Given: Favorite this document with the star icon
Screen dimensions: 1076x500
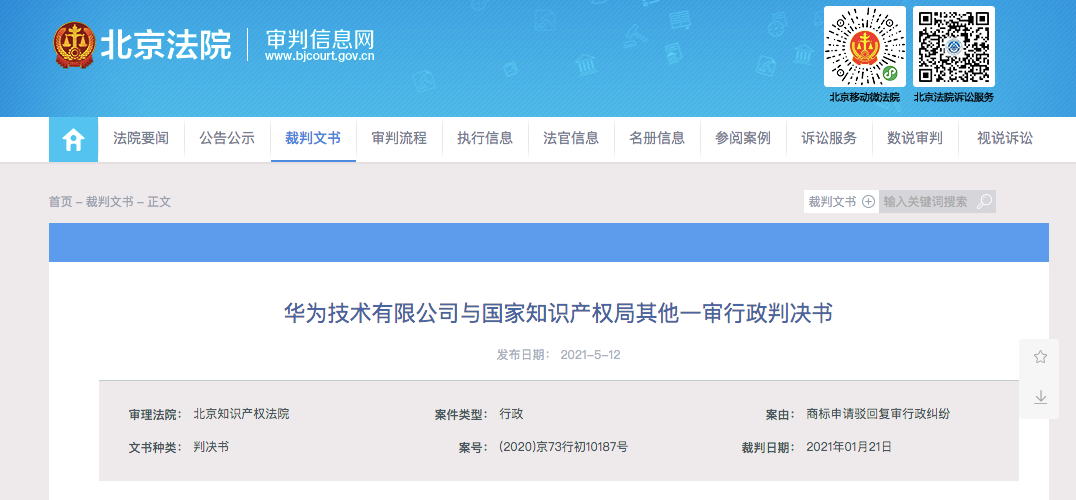Looking at the screenshot, I should tap(1040, 357).
